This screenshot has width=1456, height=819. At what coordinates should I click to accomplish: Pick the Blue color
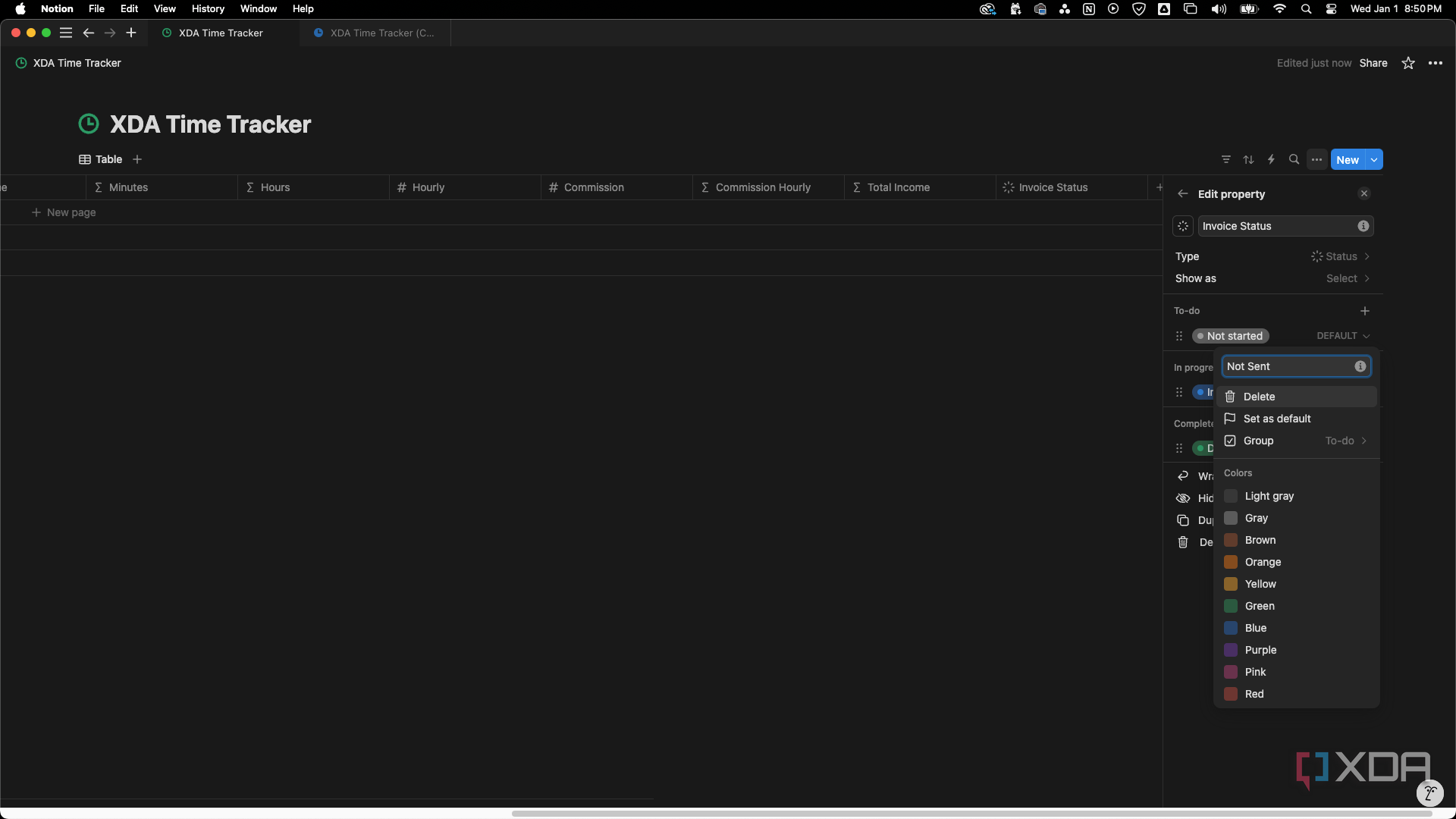[1296, 628]
